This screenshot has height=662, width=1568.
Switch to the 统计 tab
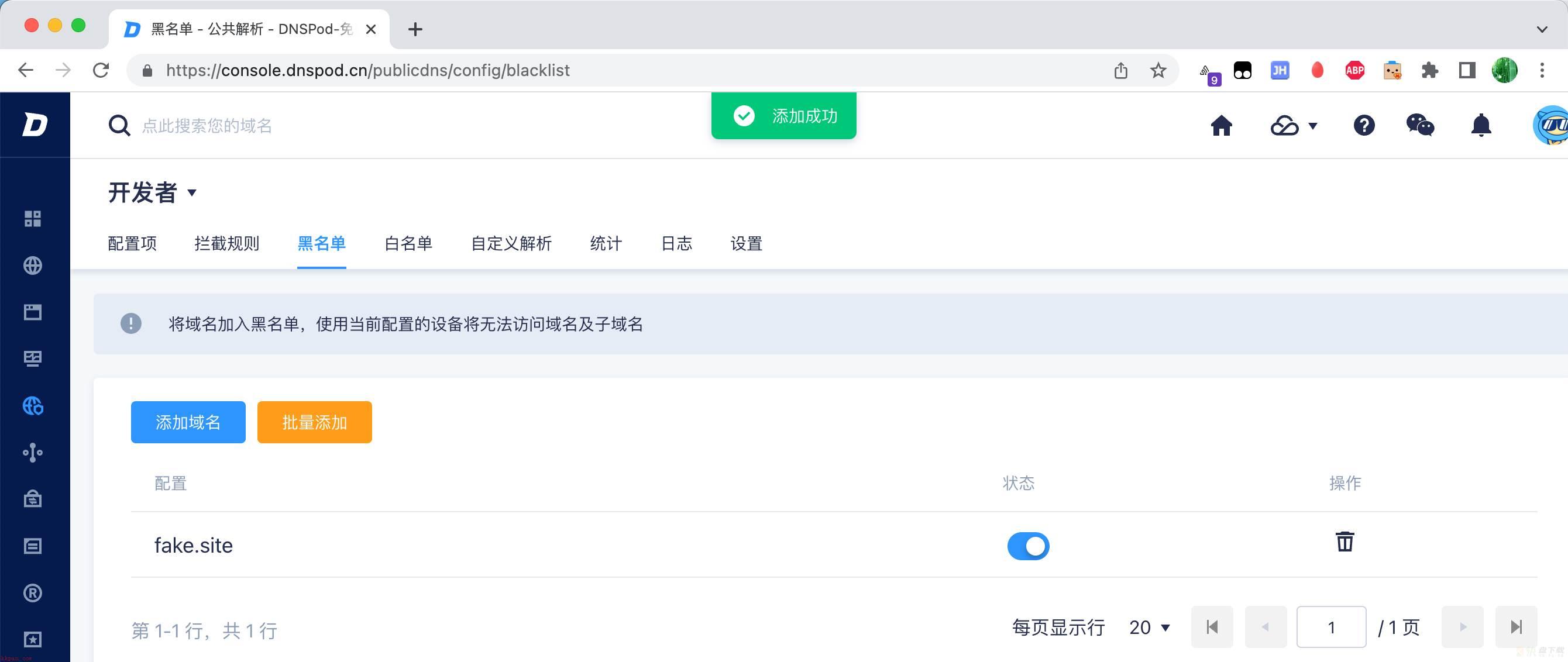pos(606,243)
